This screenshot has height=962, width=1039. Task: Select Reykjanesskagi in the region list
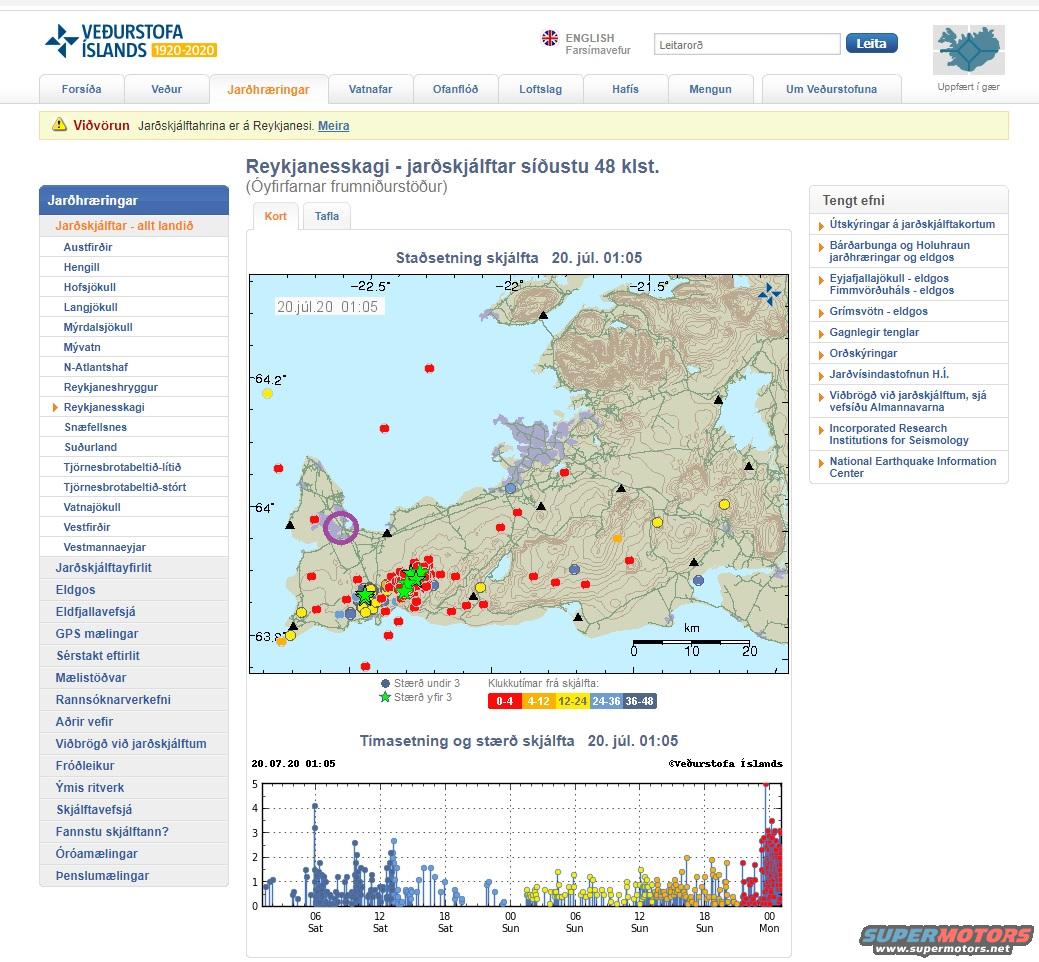coord(104,407)
